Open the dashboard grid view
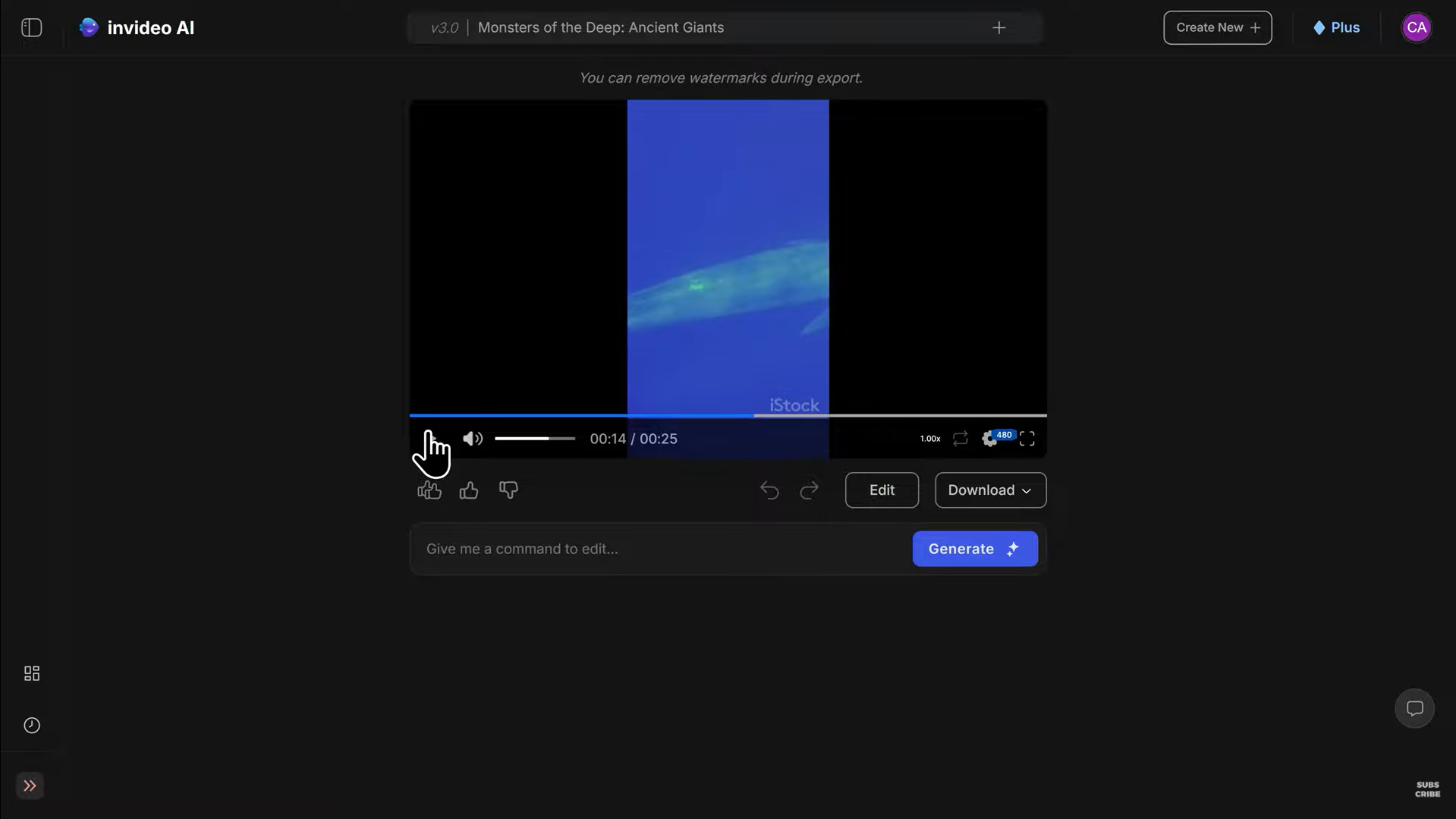Screen dimensions: 1456x819 (31, 673)
